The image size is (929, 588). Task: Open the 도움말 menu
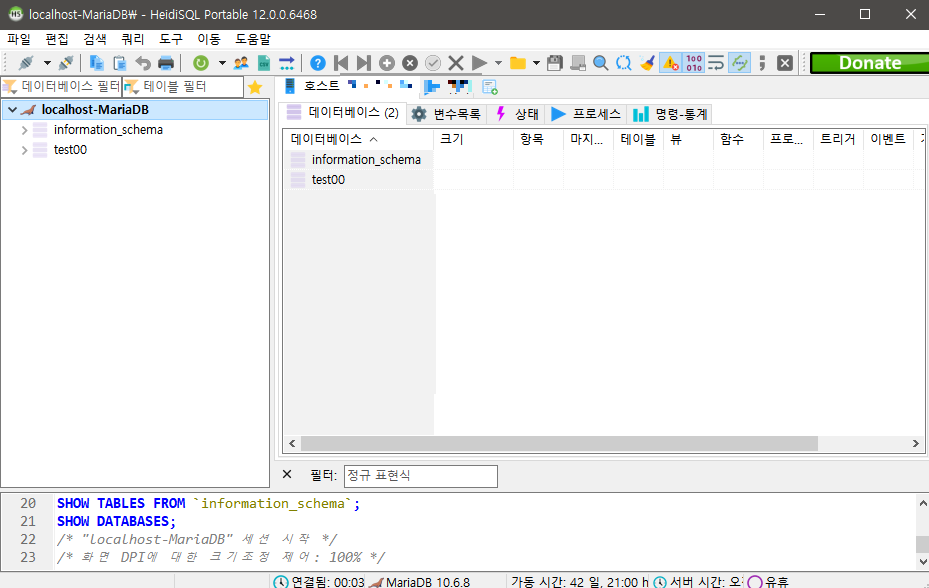click(x=253, y=39)
